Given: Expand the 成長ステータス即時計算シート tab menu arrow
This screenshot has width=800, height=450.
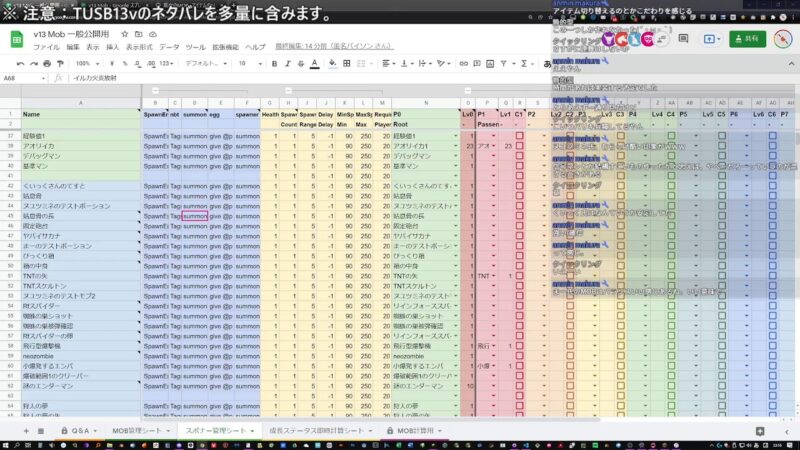Looking at the screenshot, I should coord(371,430).
